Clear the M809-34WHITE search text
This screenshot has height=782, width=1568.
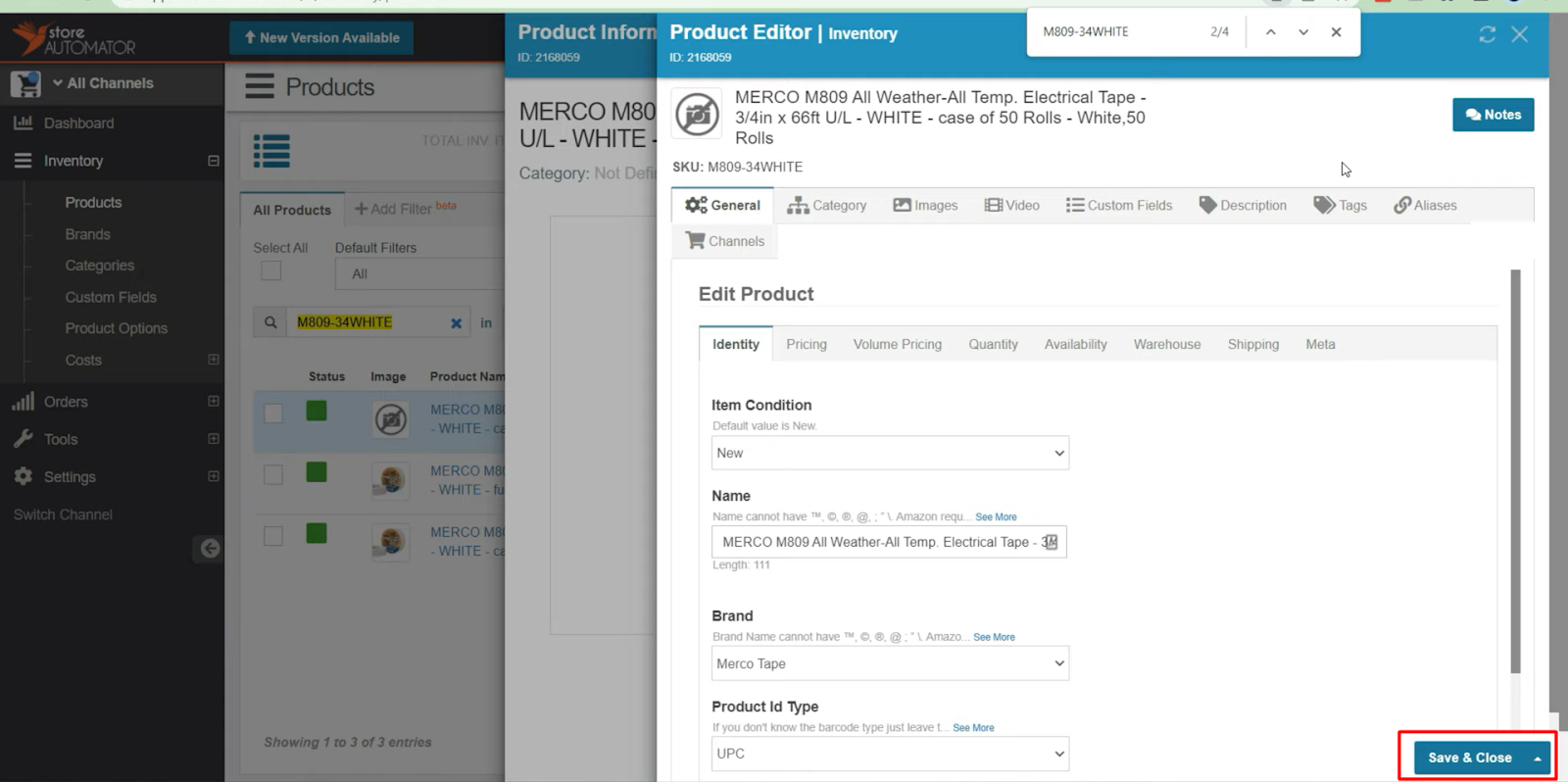click(456, 323)
